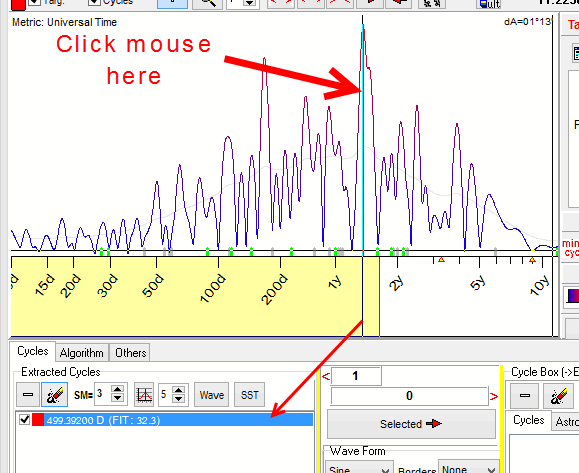Click the minus button in Cycle Box
The image size is (579, 473).
point(524,395)
